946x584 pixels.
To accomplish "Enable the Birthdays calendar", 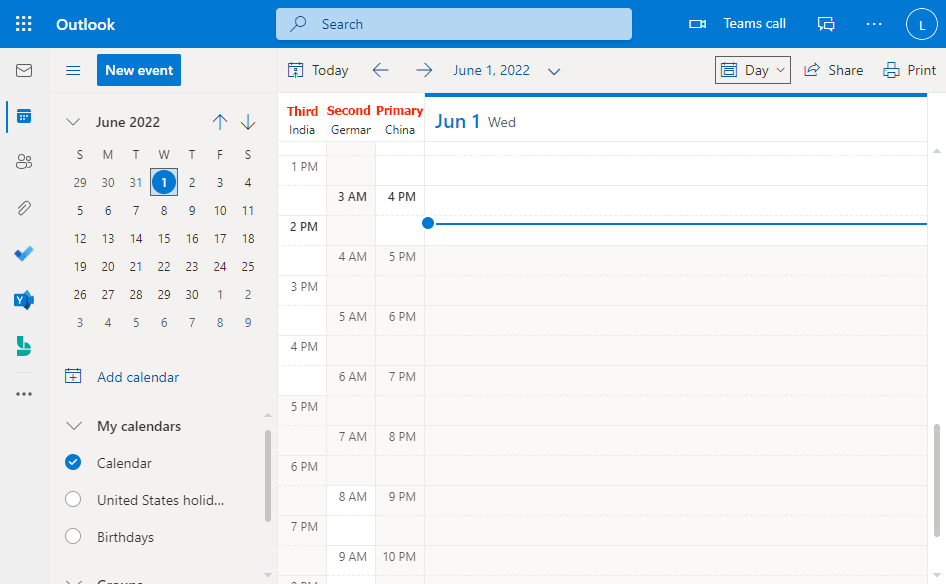I will click(73, 537).
